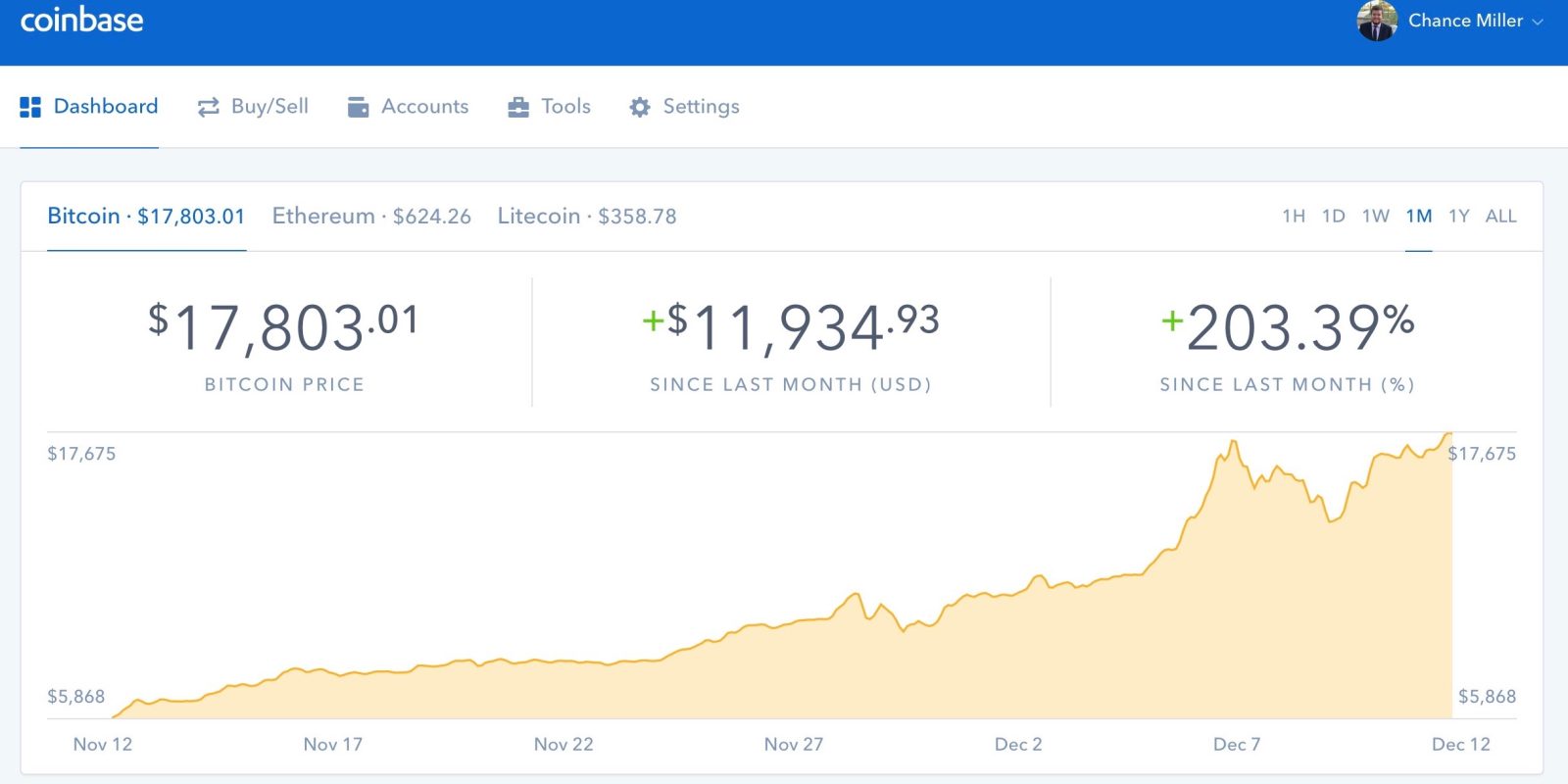Show the 1Y price history

tap(1458, 216)
